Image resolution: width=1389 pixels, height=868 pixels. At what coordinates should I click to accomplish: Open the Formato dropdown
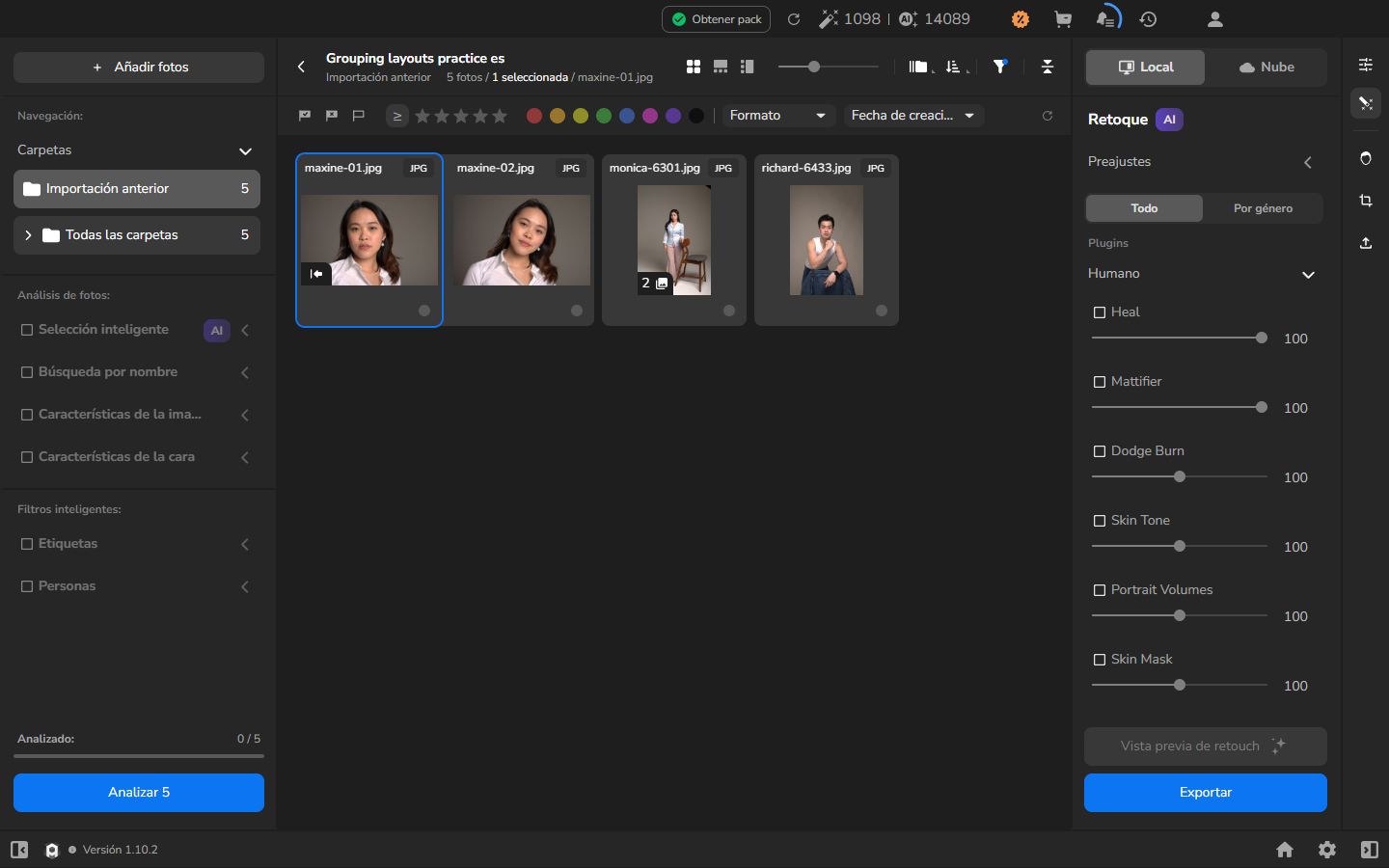(779, 116)
